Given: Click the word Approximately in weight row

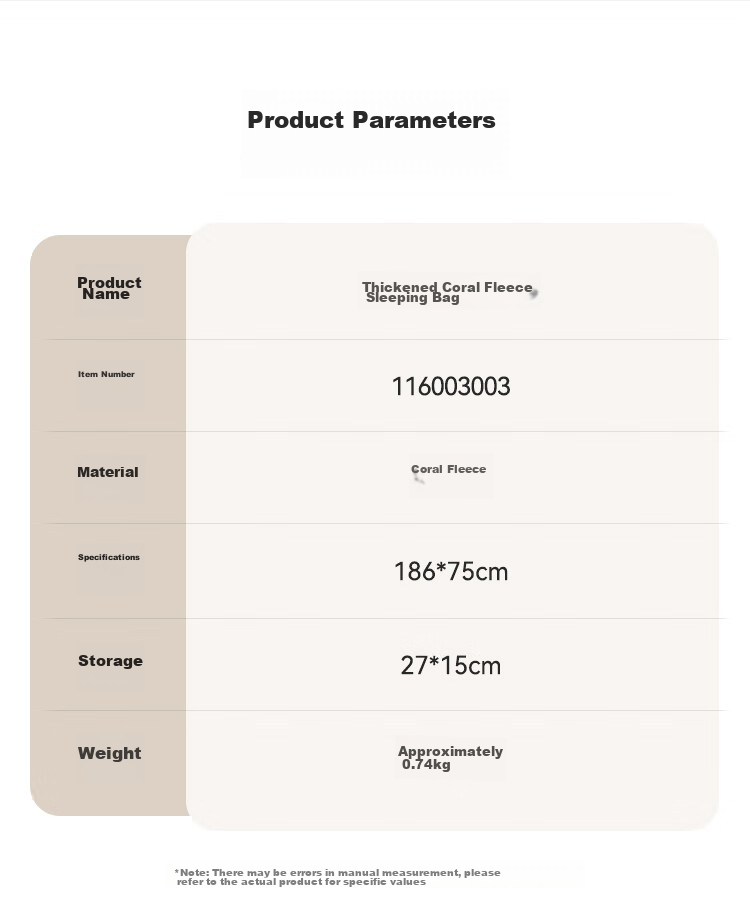Looking at the screenshot, I should [450, 751].
